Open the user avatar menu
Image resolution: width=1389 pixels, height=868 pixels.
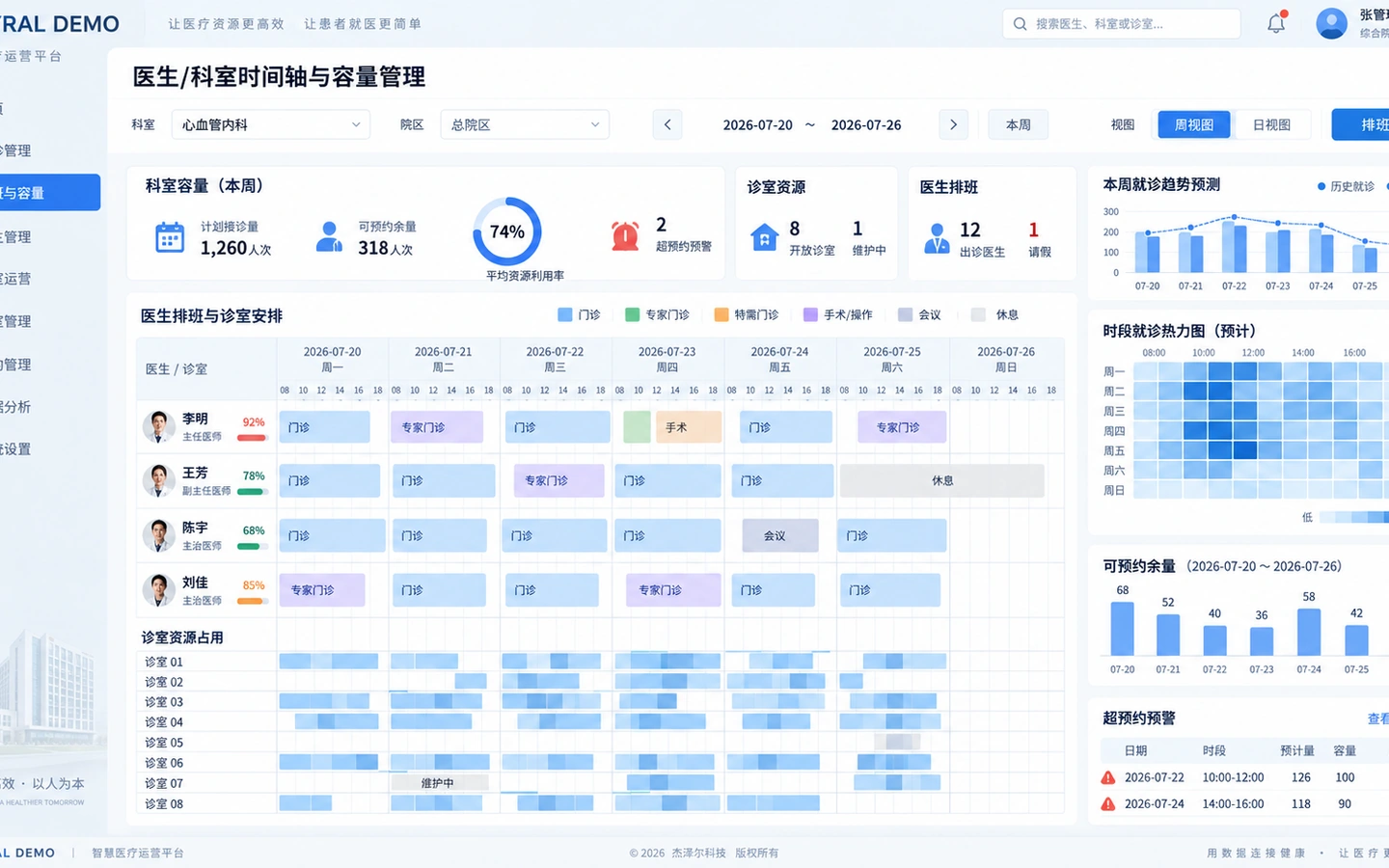pos(1331,23)
